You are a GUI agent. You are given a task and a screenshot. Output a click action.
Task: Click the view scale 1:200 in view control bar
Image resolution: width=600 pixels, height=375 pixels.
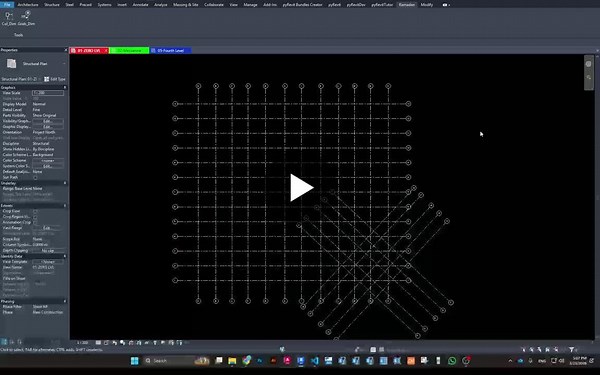pyautogui.click(x=82, y=343)
